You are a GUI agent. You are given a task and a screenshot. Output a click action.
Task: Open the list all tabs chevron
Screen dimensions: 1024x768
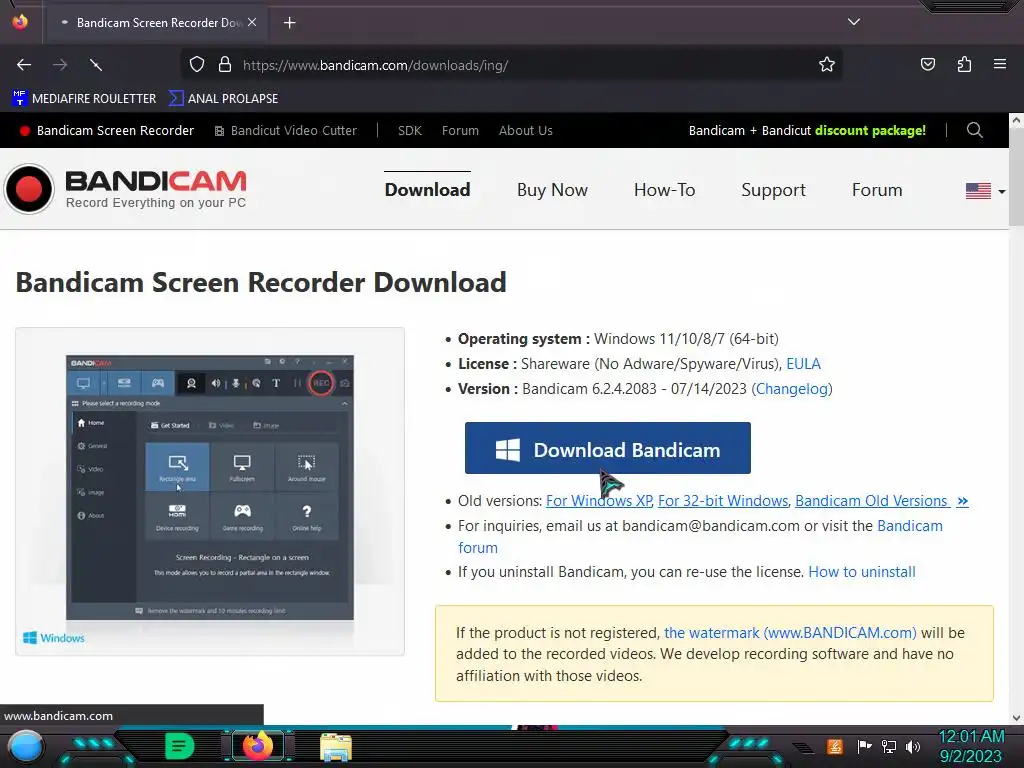854,22
